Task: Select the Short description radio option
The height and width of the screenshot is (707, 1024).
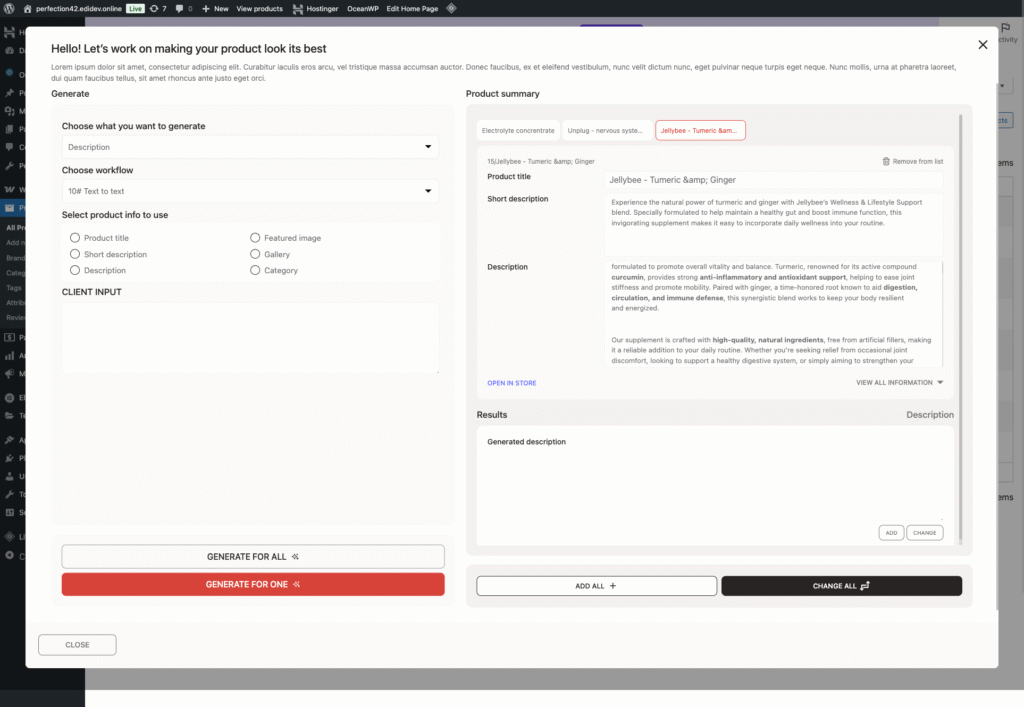Action: (x=75, y=254)
